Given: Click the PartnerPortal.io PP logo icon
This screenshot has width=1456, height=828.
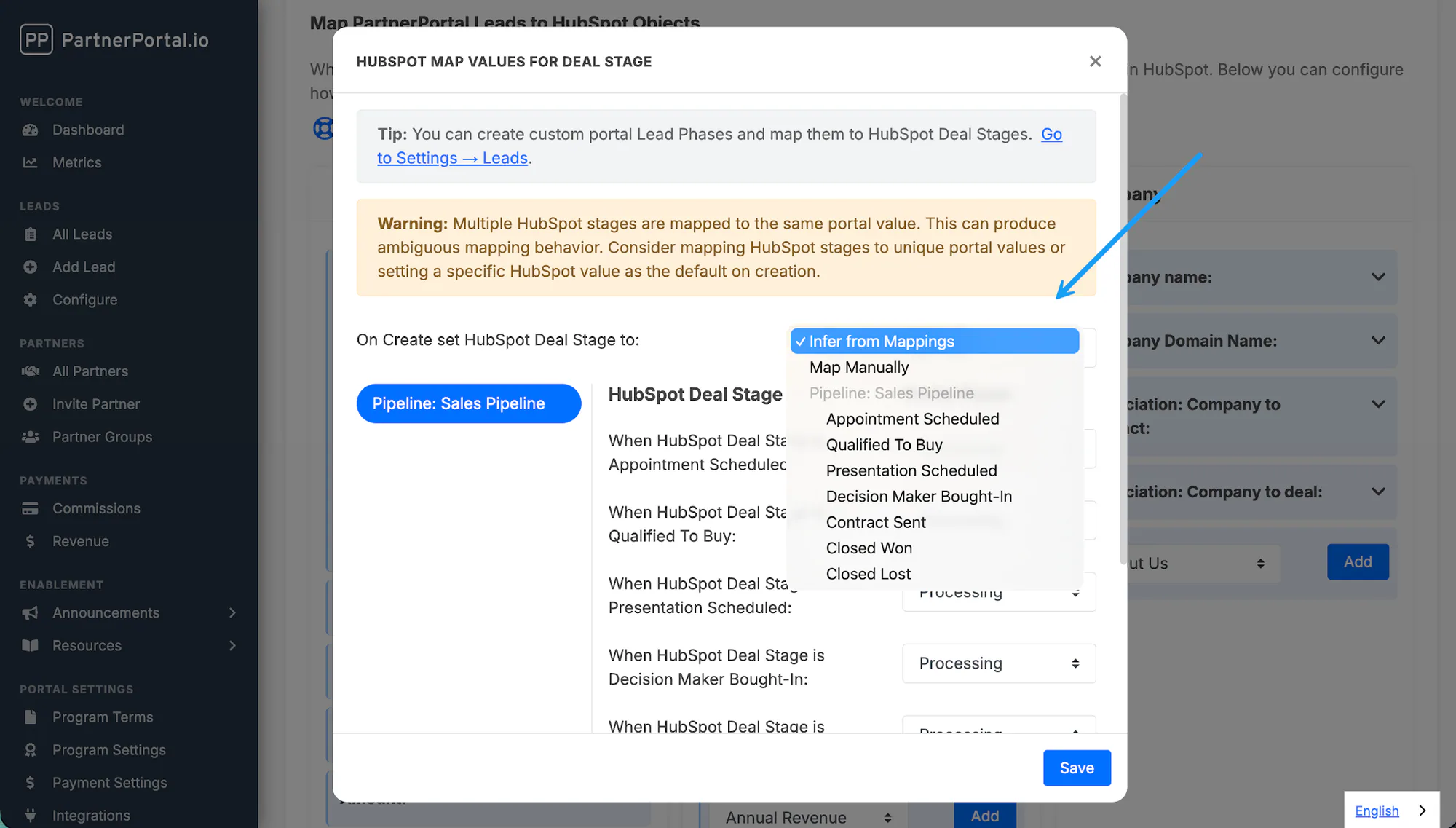Looking at the screenshot, I should pos(36,39).
